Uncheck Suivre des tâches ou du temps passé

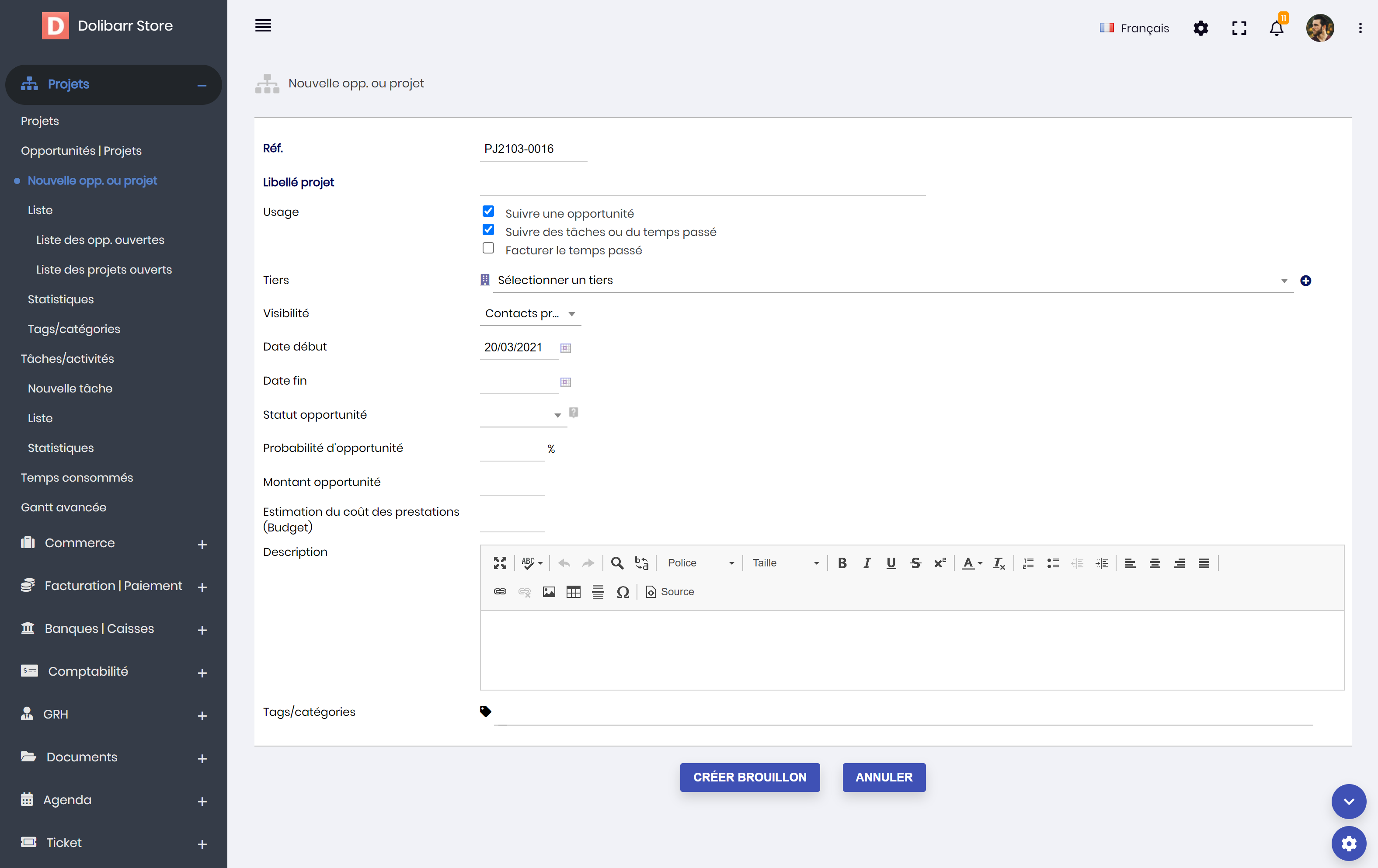coord(488,230)
